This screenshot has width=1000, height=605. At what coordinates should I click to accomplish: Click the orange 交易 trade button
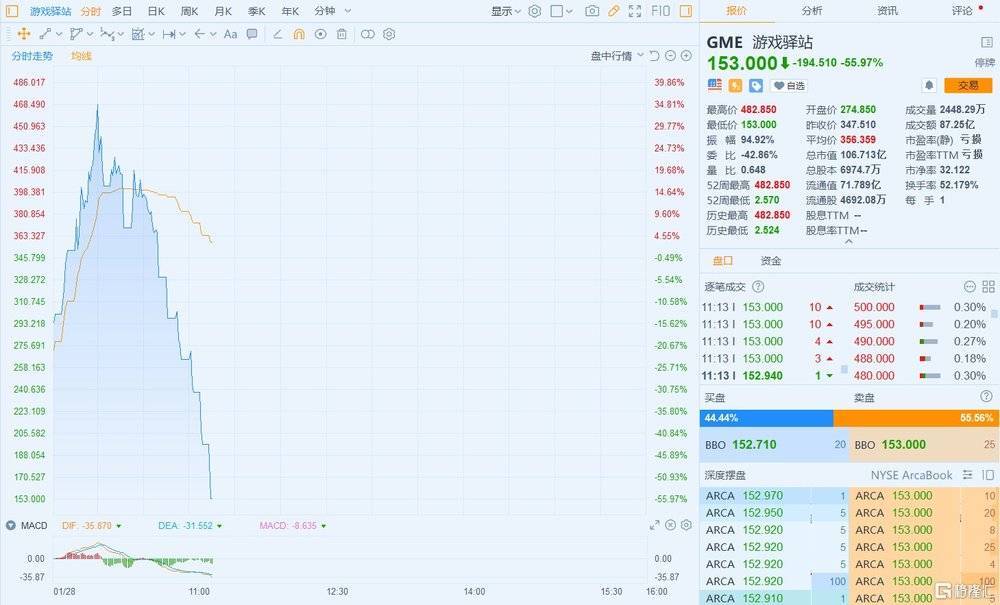click(x=968, y=85)
